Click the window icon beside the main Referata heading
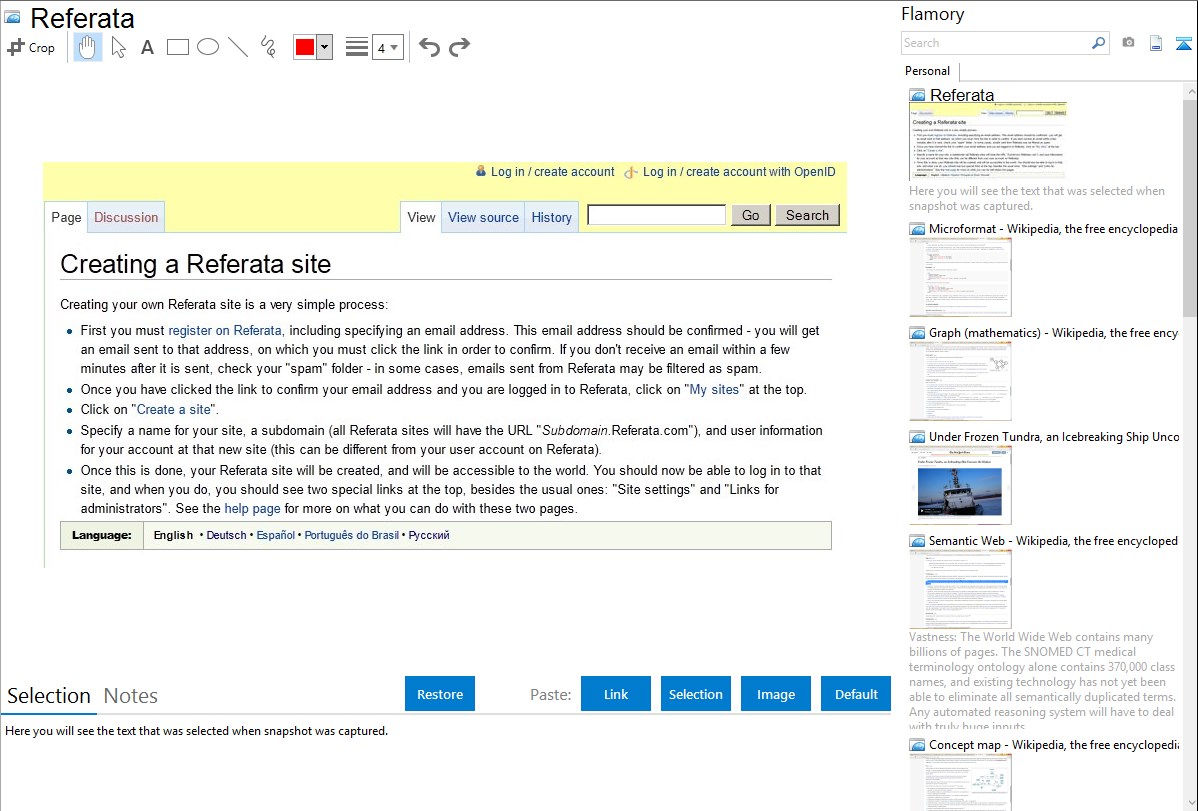The height and width of the screenshot is (811, 1198). (12, 17)
